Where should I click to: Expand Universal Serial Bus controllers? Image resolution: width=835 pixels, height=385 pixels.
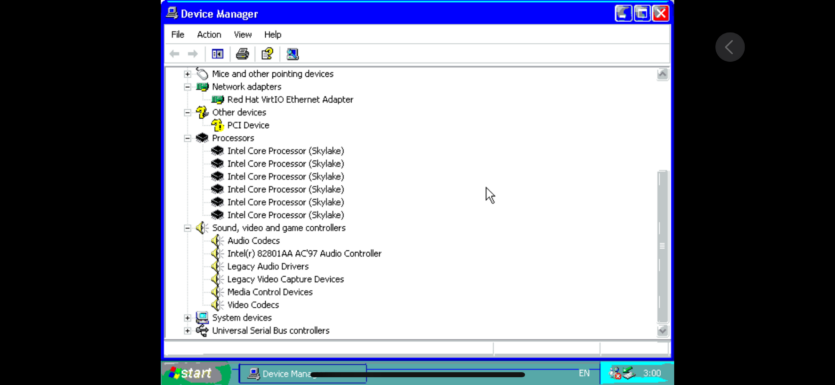point(187,331)
